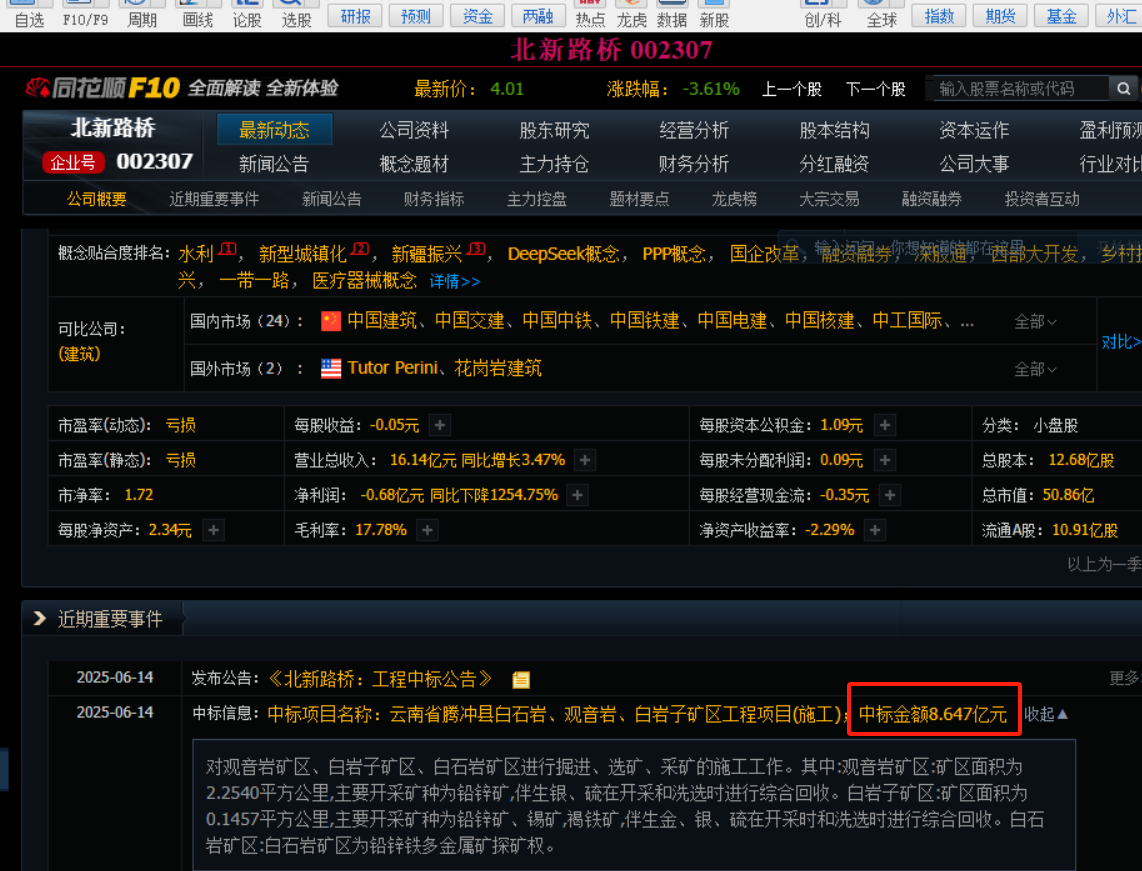Jump to the 投资者互动 sub-tab

coord(1042,199)
